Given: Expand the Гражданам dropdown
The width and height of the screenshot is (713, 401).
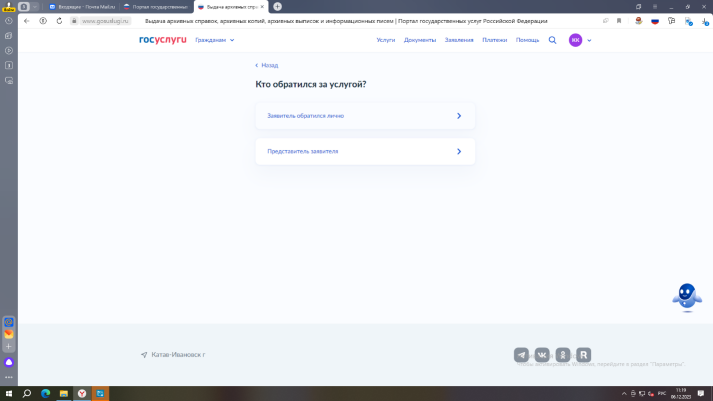Looking at the screenshot, I should [215, 40].
